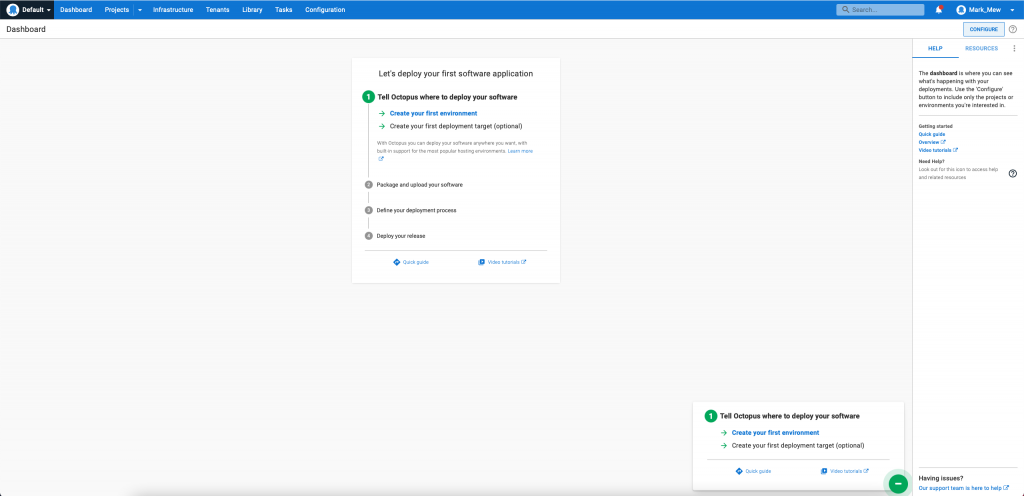The width and height of the screenshot is (1024, 496).
Task: Open the Infrastructure section
Action: pos(173,10)
